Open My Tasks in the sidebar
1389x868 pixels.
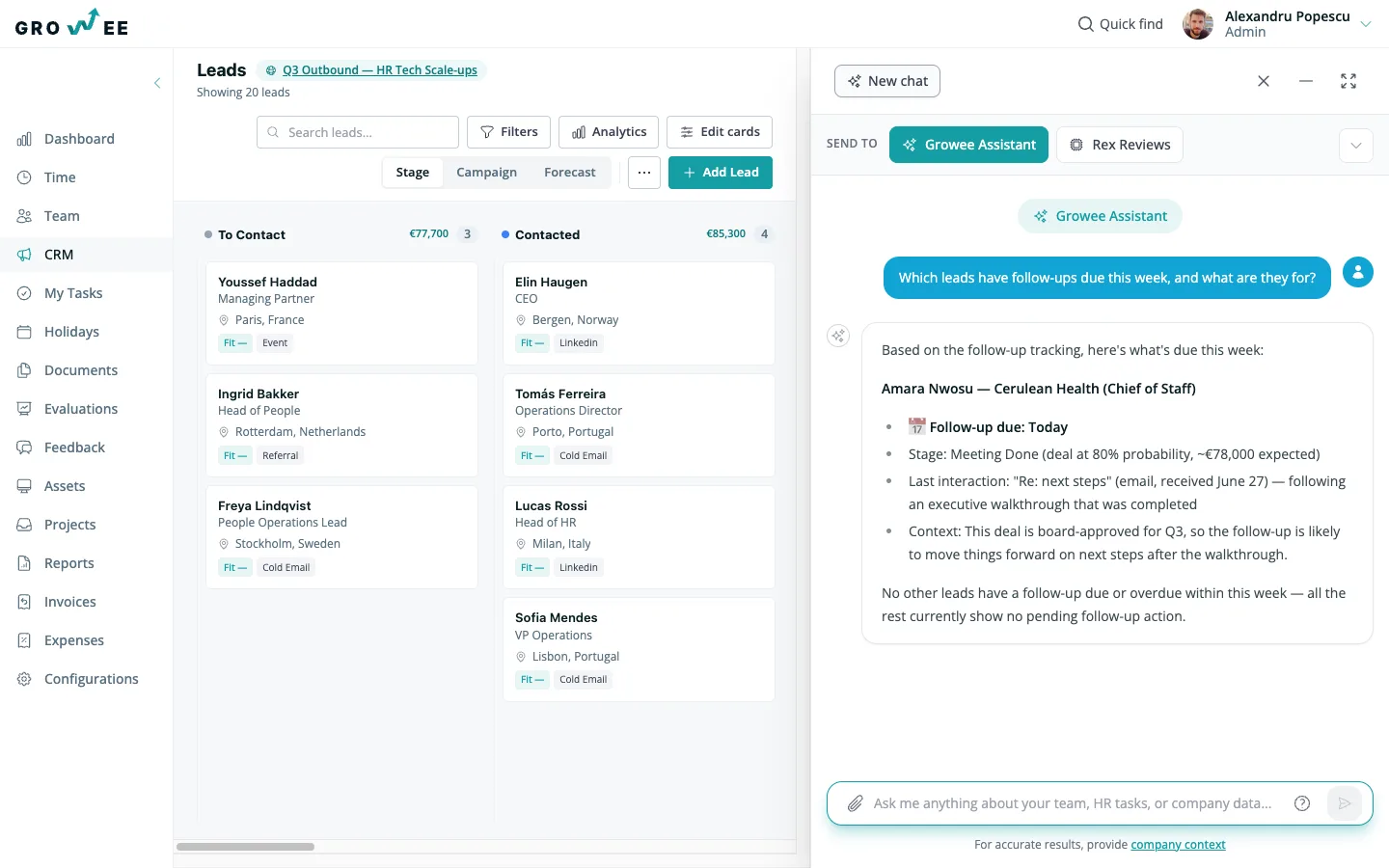(73, 293)
